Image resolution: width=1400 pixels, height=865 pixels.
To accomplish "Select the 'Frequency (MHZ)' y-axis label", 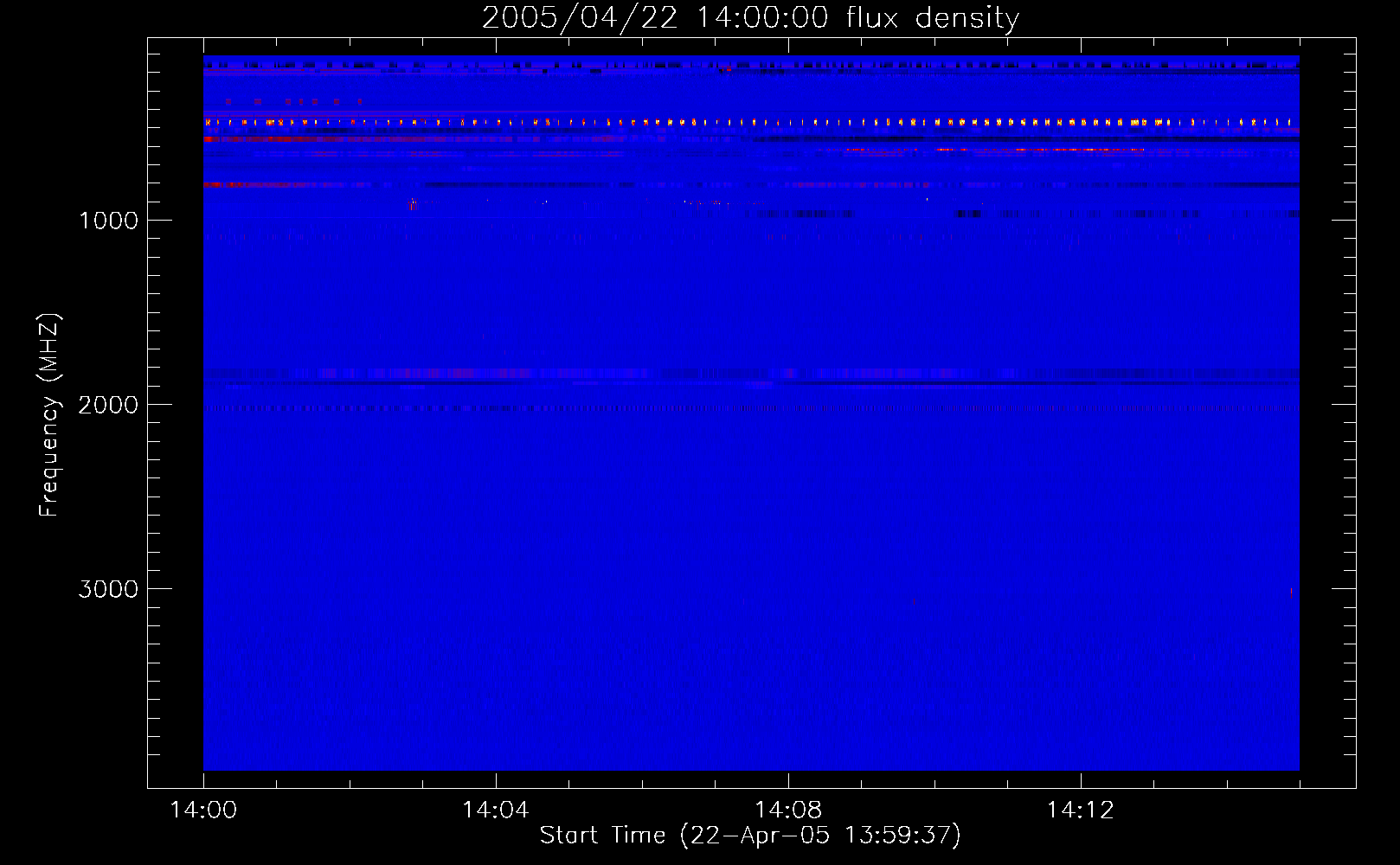I will pyautogui.click(x=49, y=415).
